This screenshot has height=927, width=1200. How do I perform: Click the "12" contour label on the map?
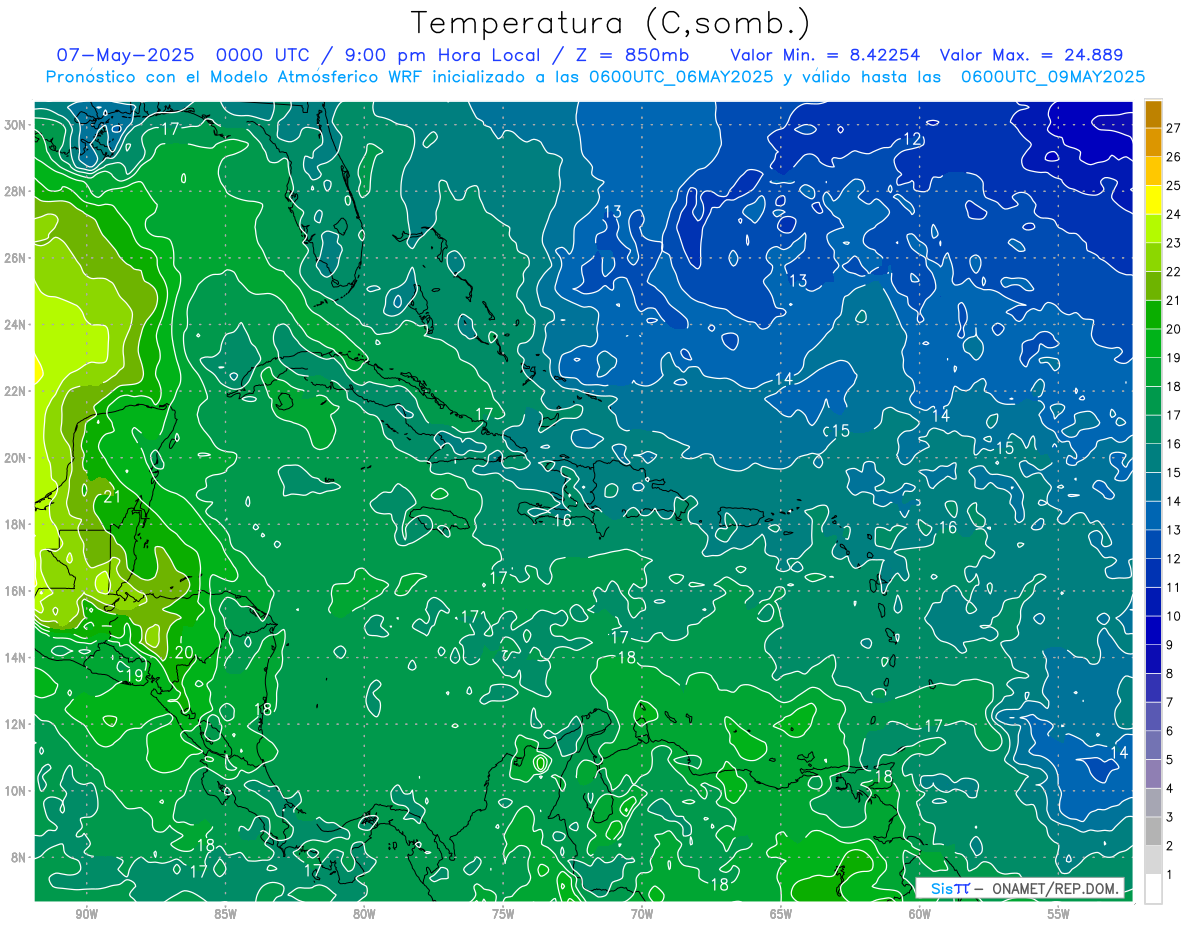(912, 139)
